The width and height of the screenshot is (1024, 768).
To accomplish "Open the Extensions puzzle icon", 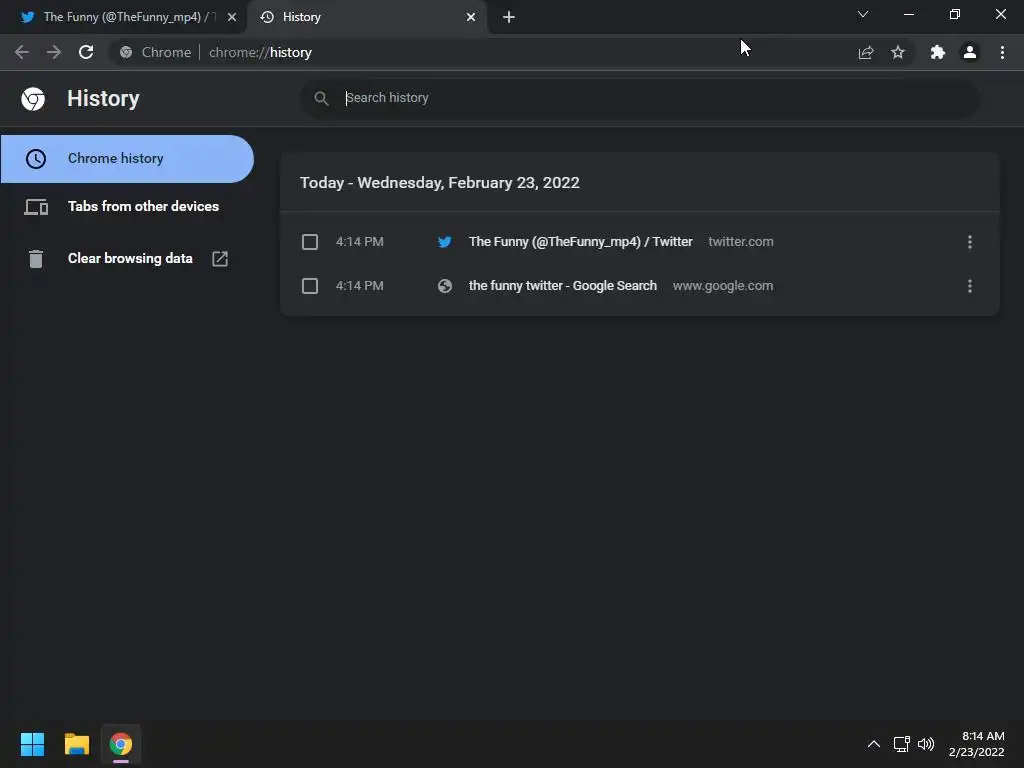I will click(938, 52).
